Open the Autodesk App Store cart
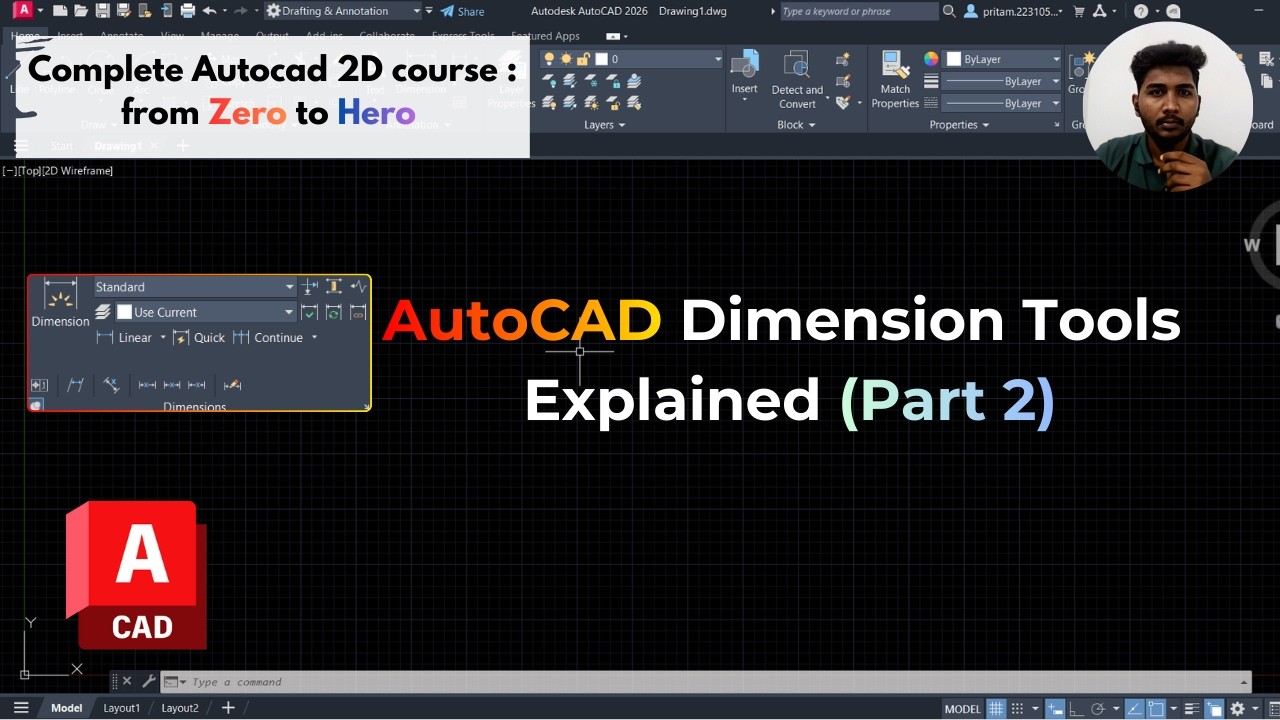1280x720 pixels. (x=1078, y=11)
